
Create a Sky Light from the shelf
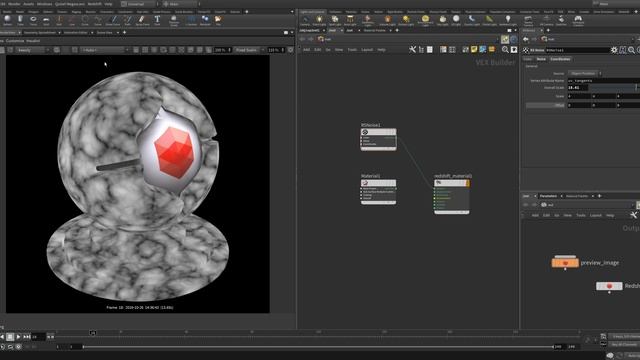[x=442, y=20]
